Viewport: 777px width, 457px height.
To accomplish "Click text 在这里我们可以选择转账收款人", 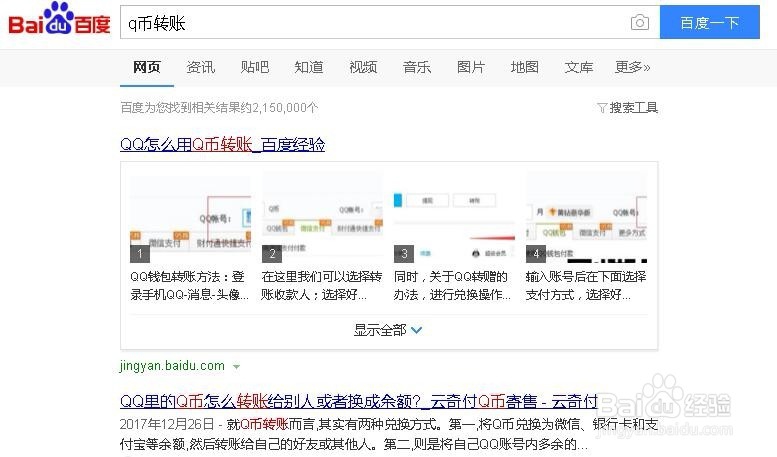I will pos(322,286).
